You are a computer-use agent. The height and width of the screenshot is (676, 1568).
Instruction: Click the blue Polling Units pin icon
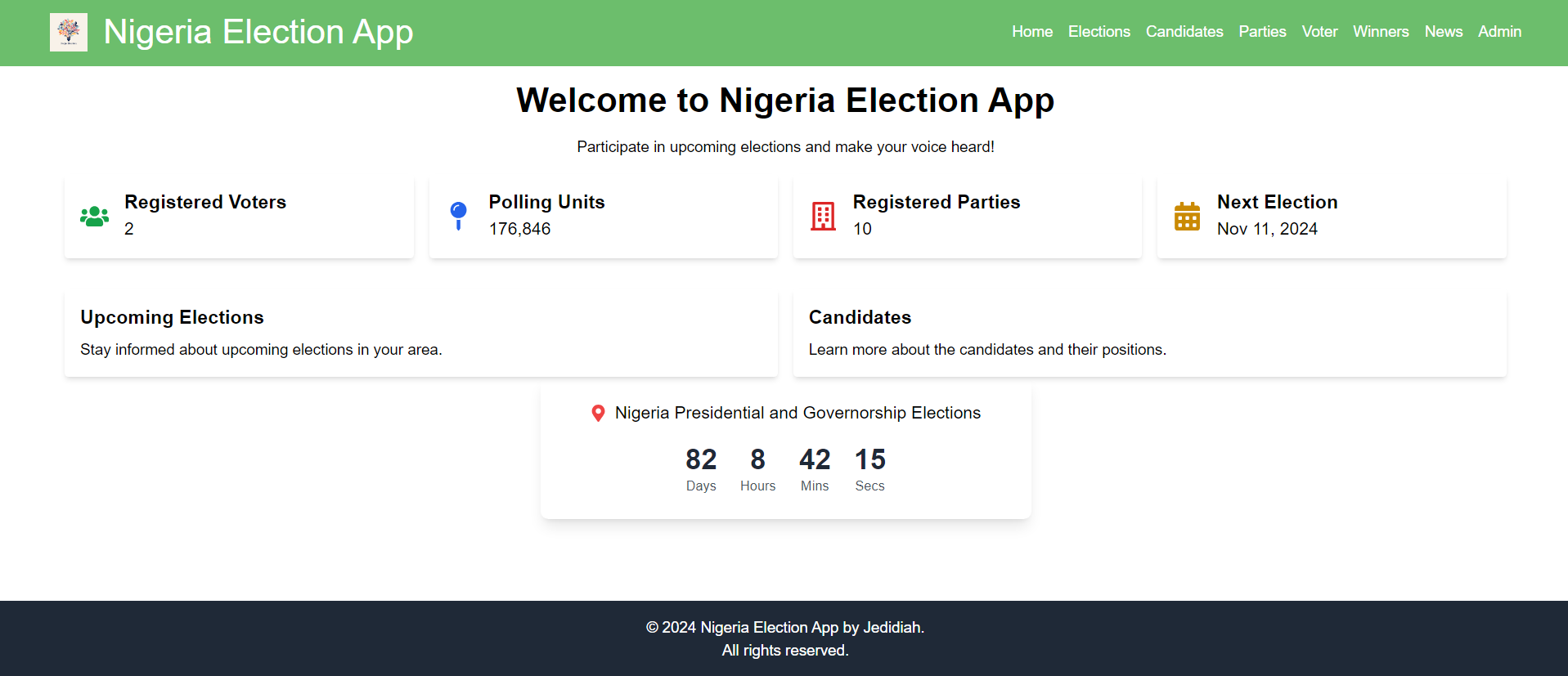[459, 217]
